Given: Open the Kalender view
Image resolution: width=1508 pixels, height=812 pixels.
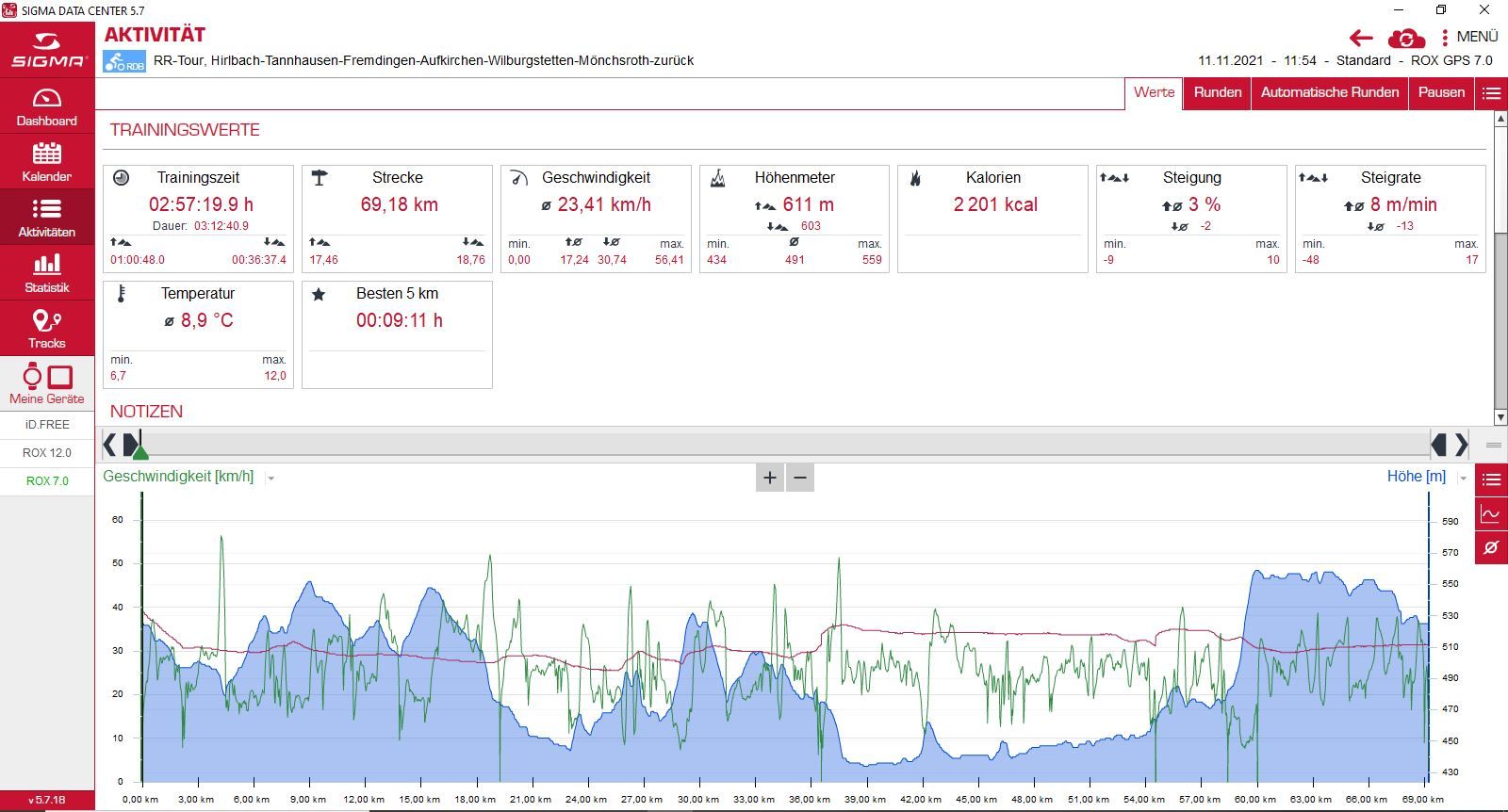Looking at the screenshot, I should (x=47, y=161).
